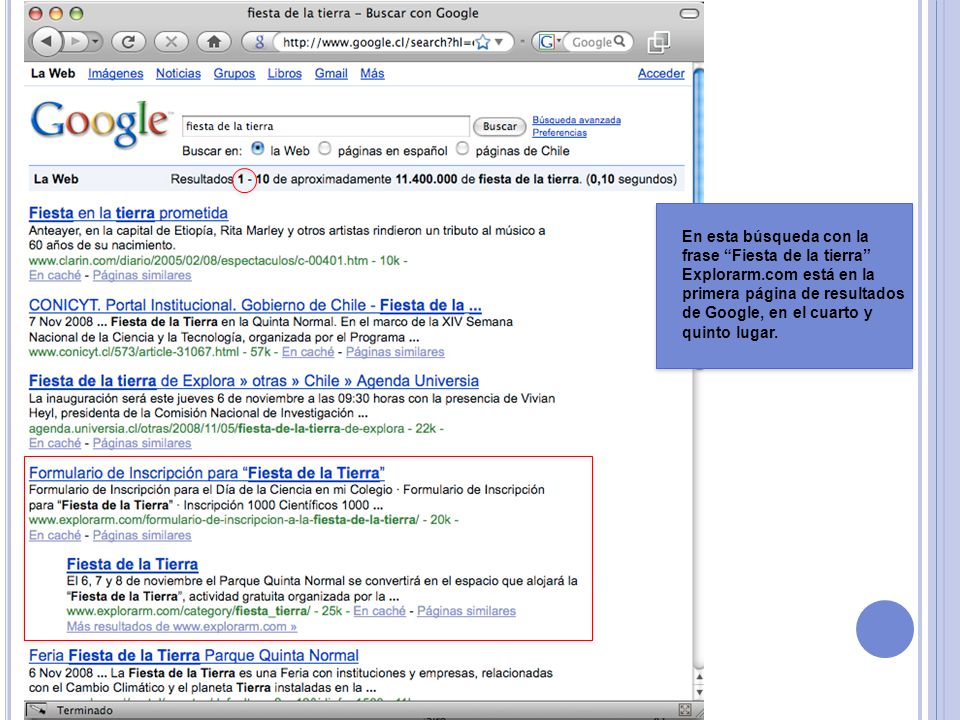This screenshot has height=720, width=960.
Task: Open Preferencias link
Action: click(560, 133)
